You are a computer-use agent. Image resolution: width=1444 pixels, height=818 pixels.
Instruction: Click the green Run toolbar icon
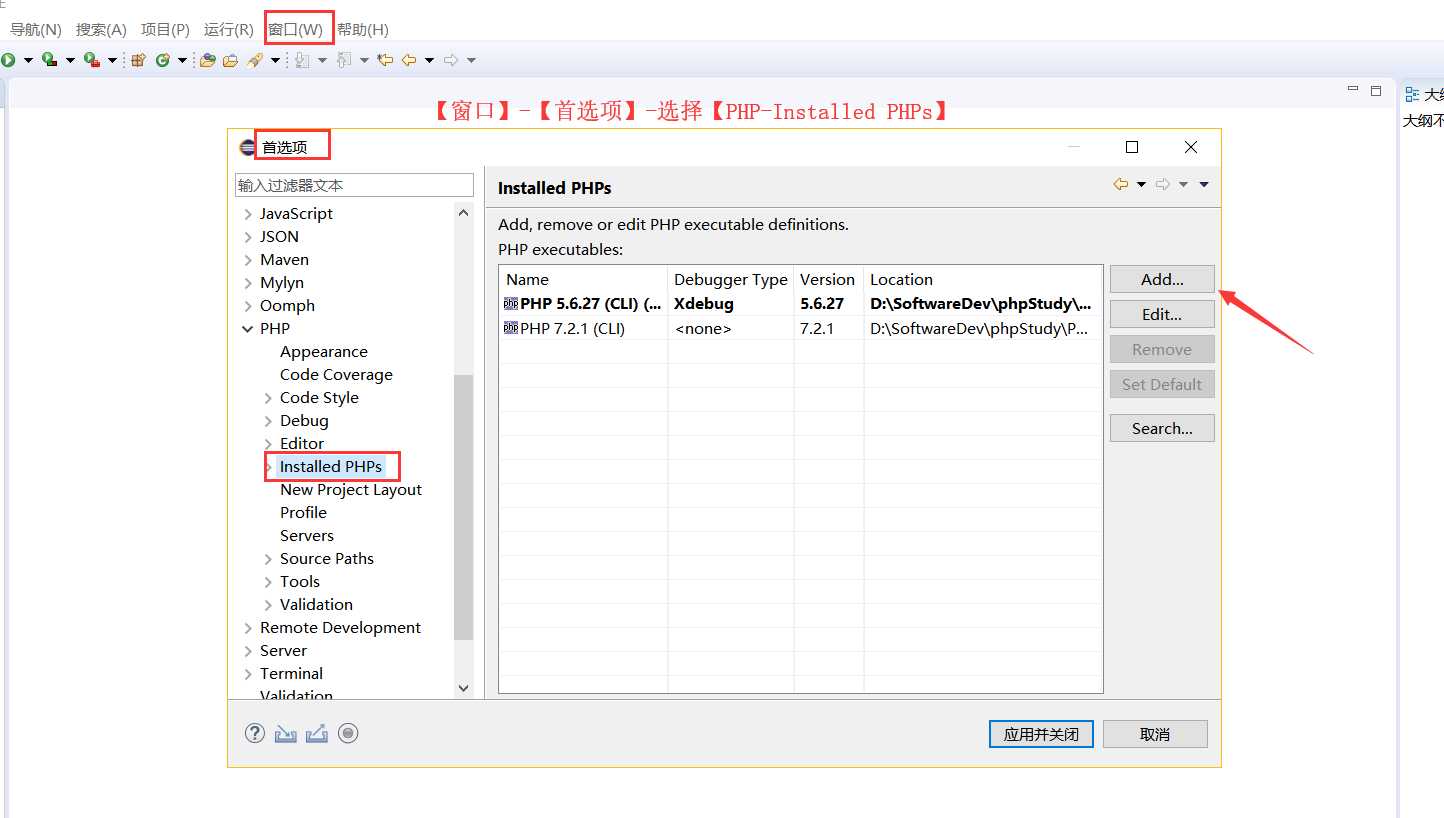tap(8, 60)
